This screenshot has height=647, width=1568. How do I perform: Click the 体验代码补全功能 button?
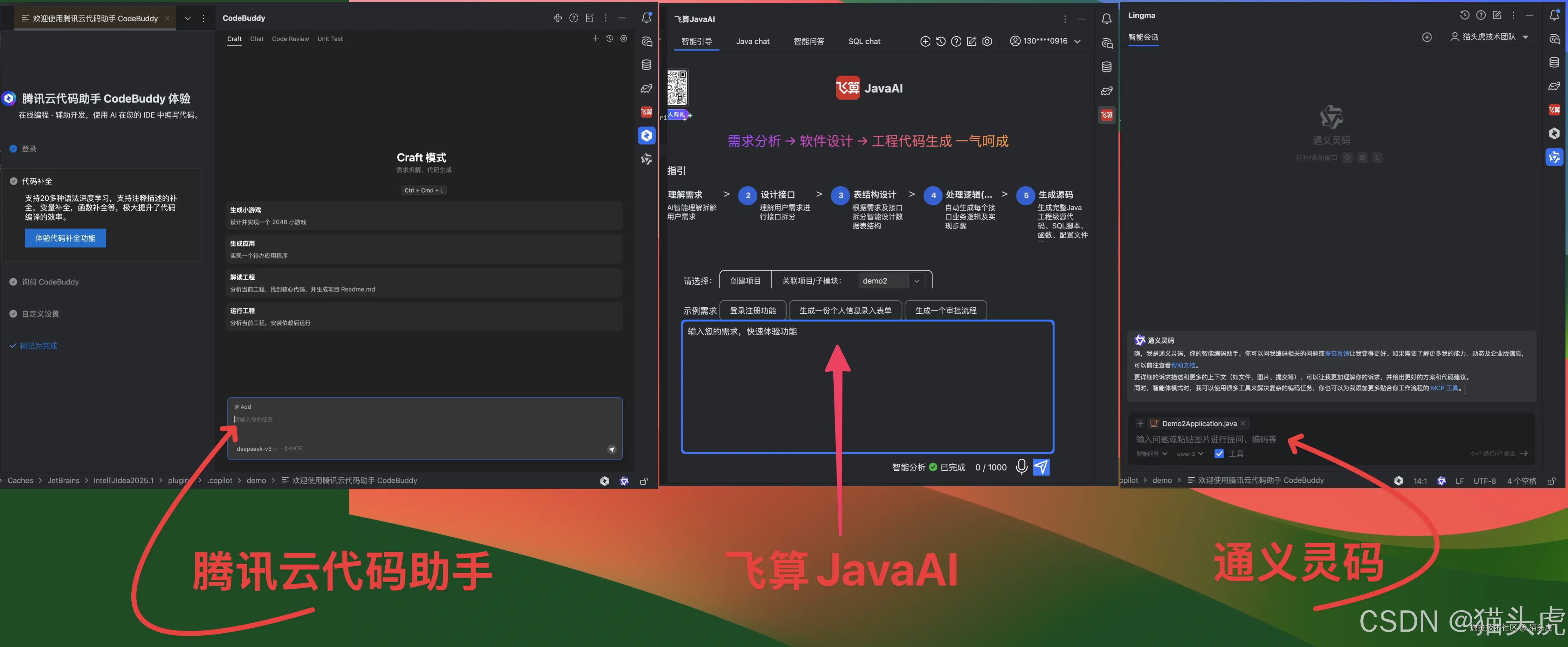[65, 238]
